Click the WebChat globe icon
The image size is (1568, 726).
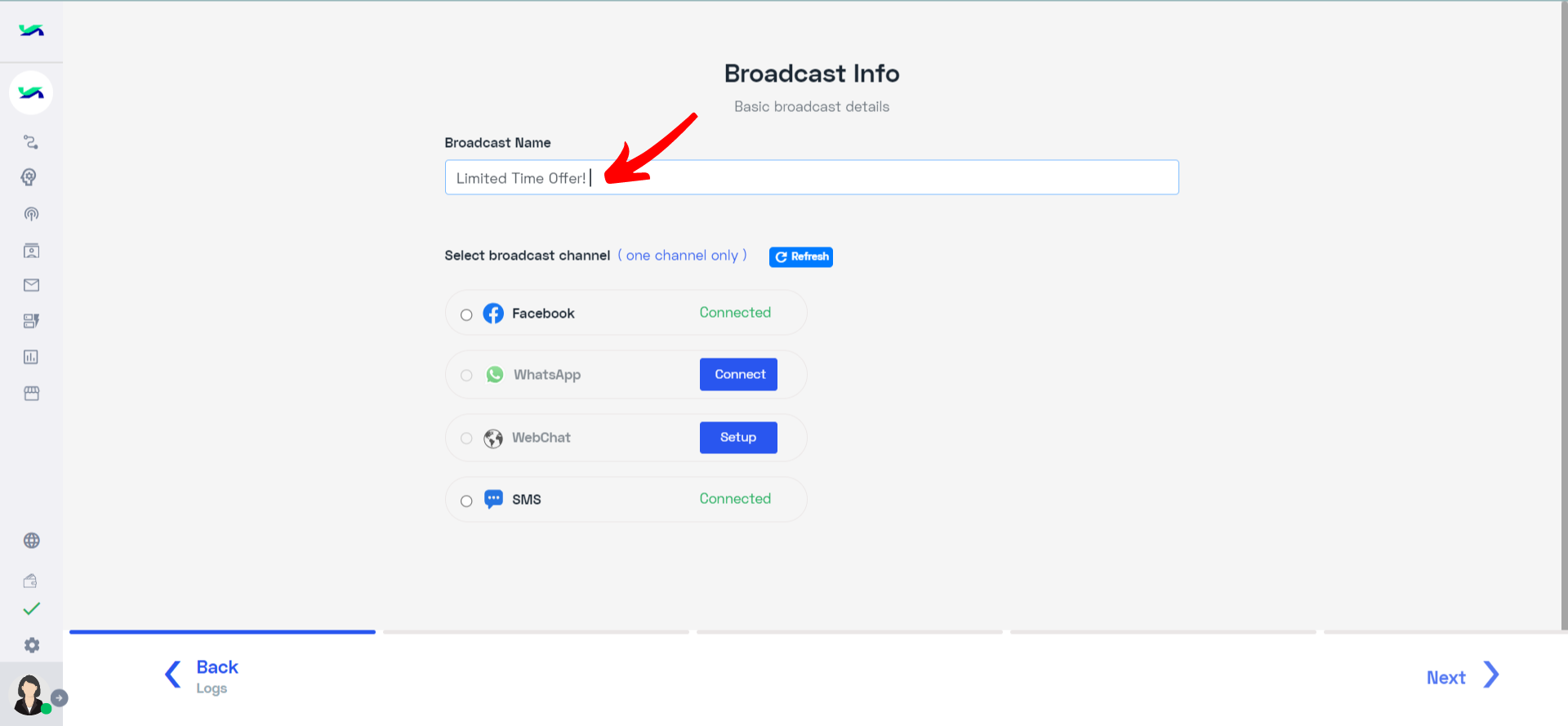493,439
